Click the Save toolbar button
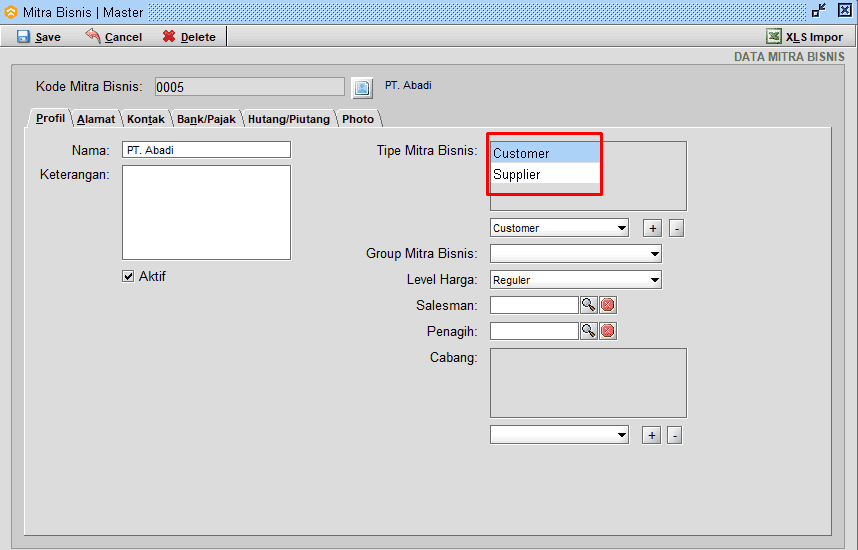Image resolution: width=858 pixels, height=550 pixels. pyautogui.click(x=39, y=37)
